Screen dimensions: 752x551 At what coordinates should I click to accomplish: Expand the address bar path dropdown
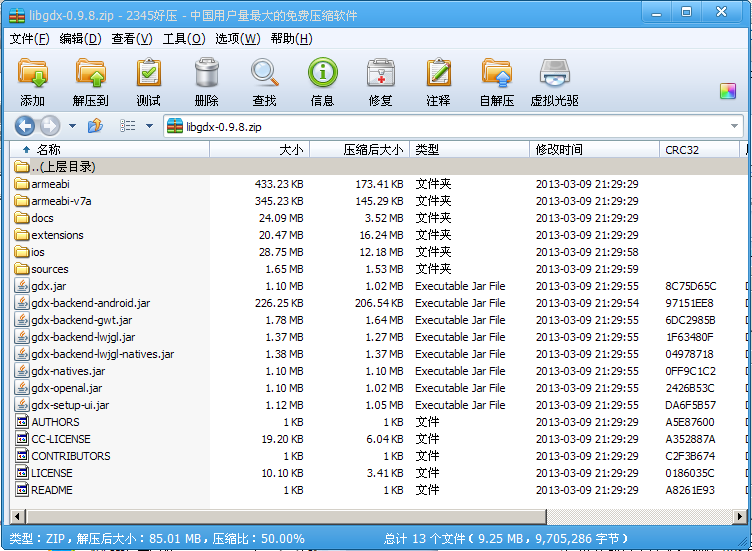pyautogui.click(x=734, y=126)
